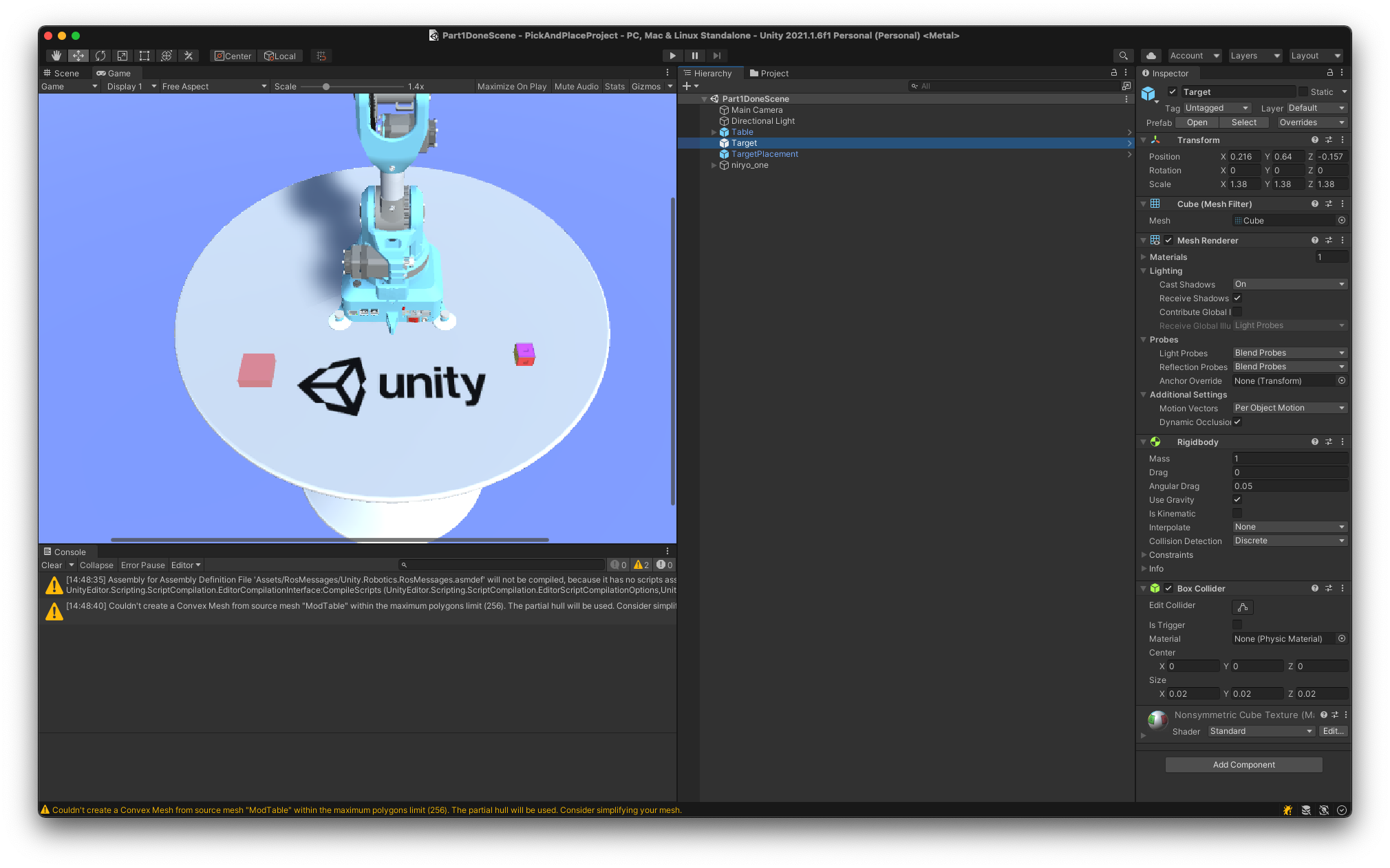Open the Cast Shadows dropdown
This screenshot has height=868, width=1390.
[1288, 283]
